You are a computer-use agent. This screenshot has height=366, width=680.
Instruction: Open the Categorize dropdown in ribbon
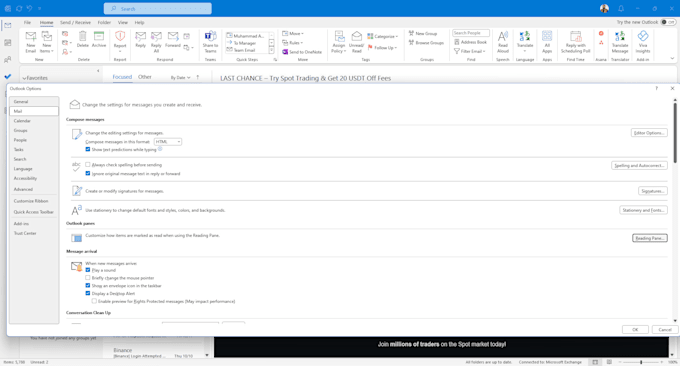(382, 36)
